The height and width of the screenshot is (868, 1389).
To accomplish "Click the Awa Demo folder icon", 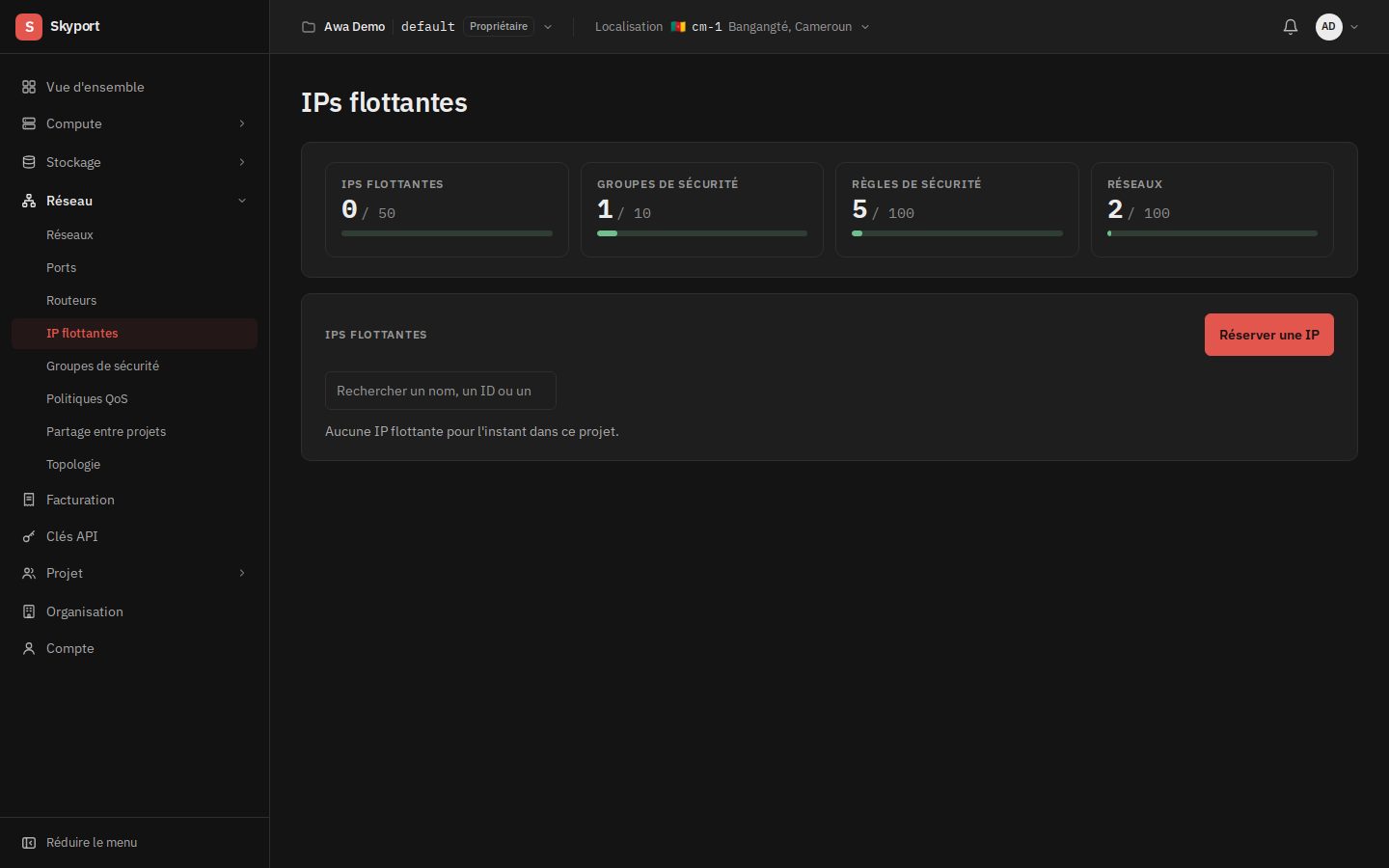I will [309, 27].
